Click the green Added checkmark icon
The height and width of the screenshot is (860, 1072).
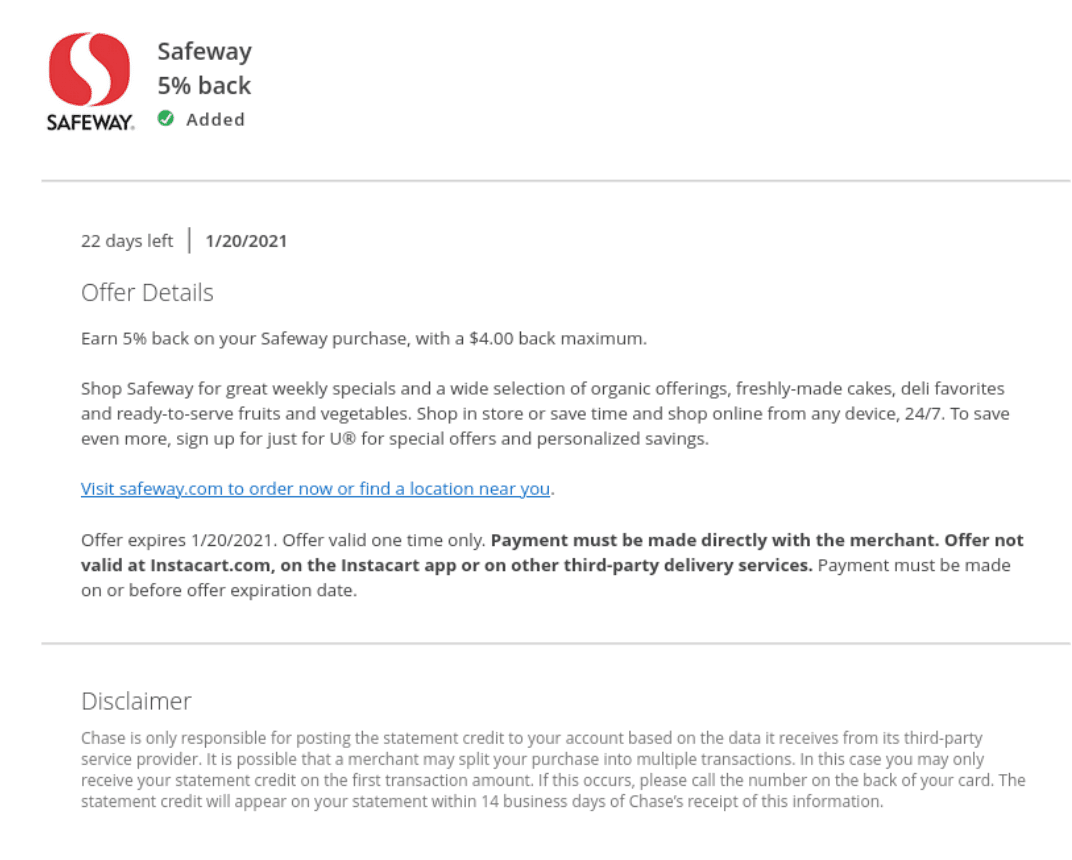(x=165, y=119)
